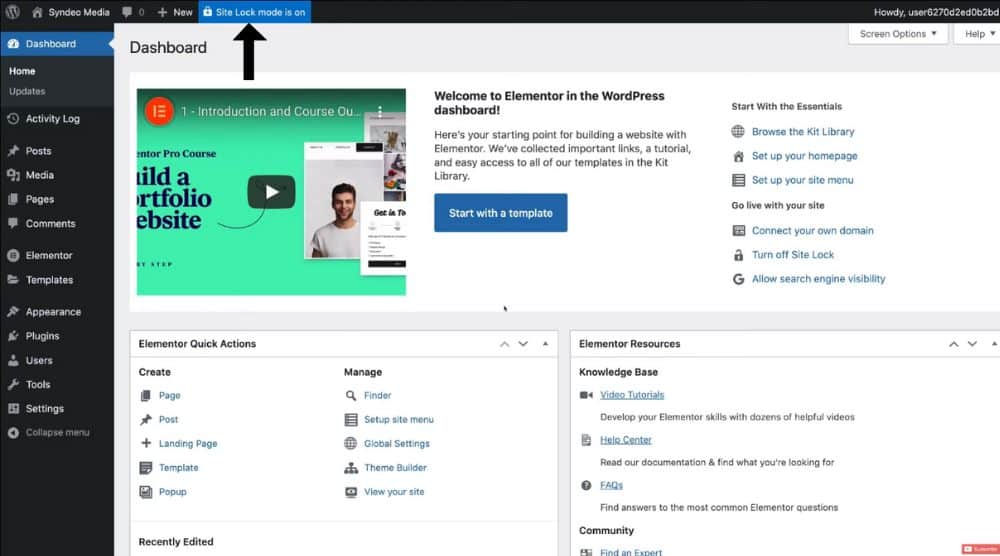Create a new Template quick action
The image size is (1000, 556).
(x=179, y=468)
